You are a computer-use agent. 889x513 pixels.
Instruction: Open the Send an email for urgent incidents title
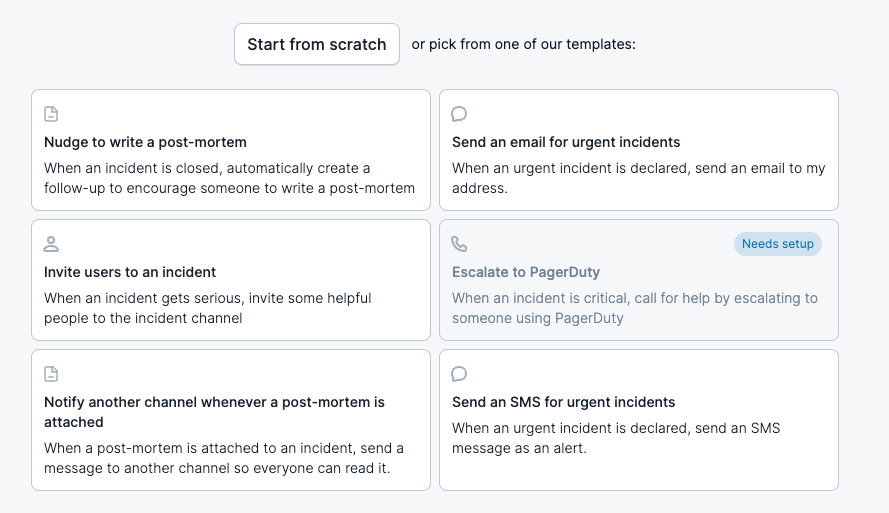click(566, 142)
